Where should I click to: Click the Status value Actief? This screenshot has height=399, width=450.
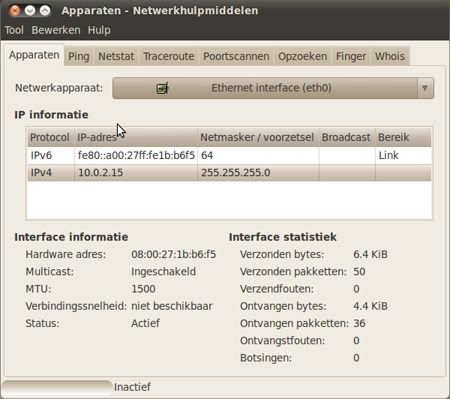pos(145,323)
